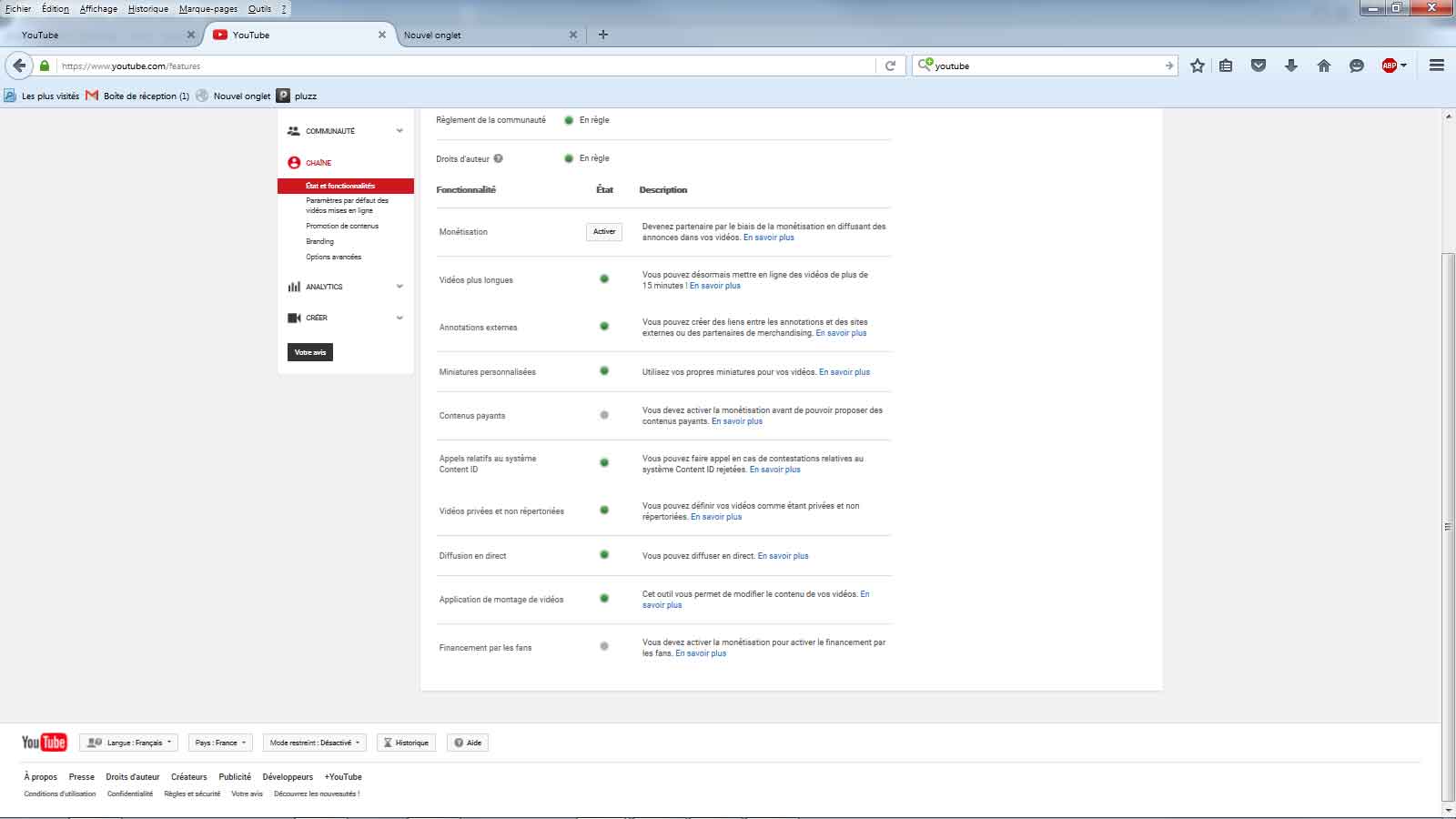The width and height of the screenshot is (1456, 819).
Task: Click the YouTube logo in the footer
Action: pyautogui.click(x=44, y=743)
